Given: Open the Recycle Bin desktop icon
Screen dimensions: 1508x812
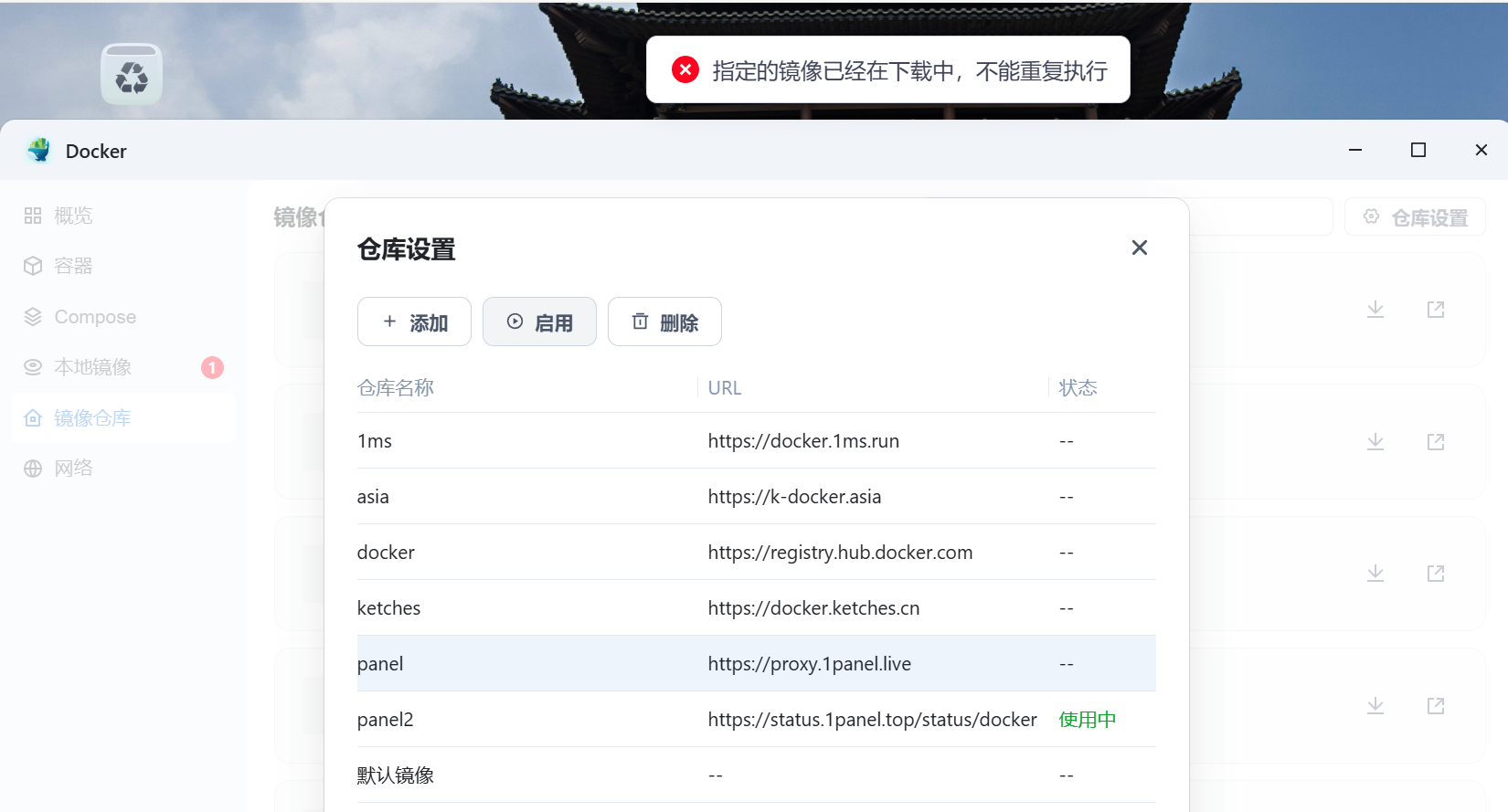Looking at the screenshot, I should click(x=132, y=74).
